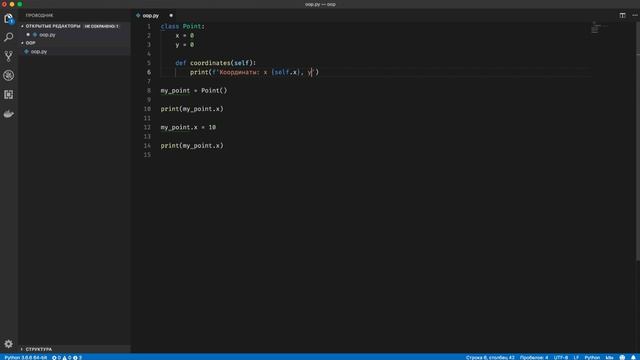640x360 pixels.
Task: Click 'my_point = Point()' on line 8
Action: pos(193,91)
